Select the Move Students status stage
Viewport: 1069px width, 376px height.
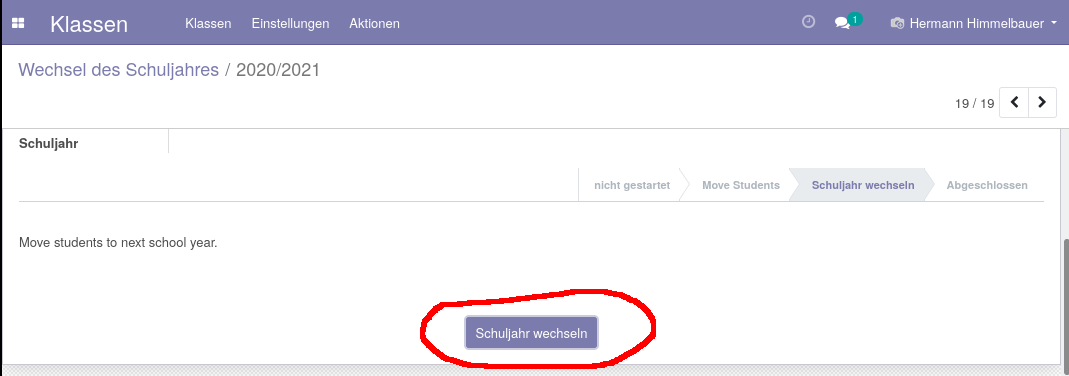click(741, 185)
